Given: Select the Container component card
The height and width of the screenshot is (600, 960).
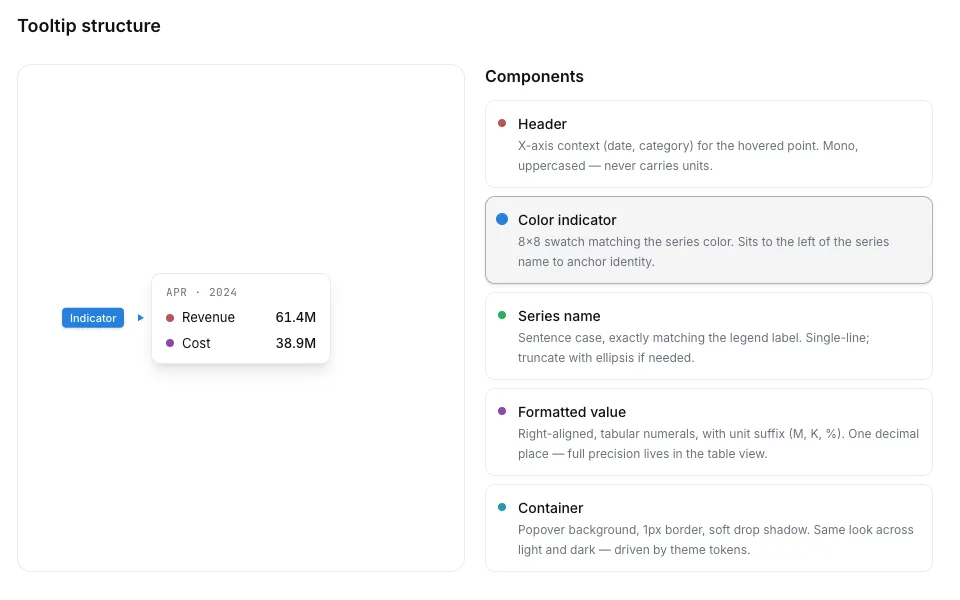Looking at the screenshot, I should (708, 528).
